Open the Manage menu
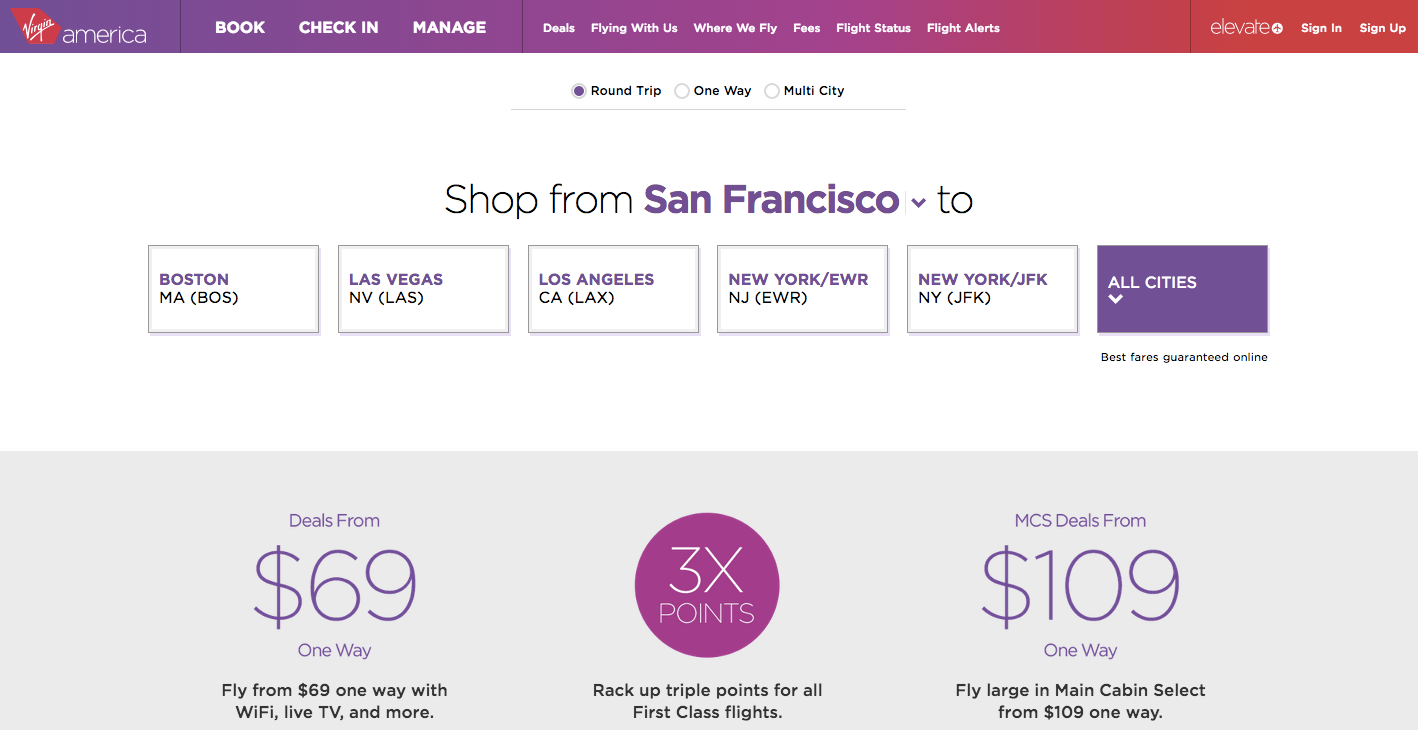The width and height of the screenshot is (1418, 730). click(x=449, y=27)
